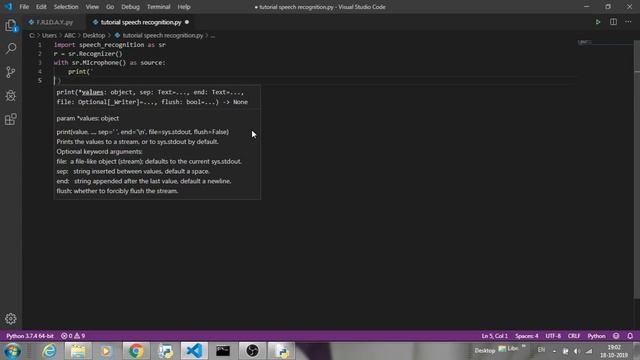Select Python 3.7.4 64-bit interpreter
This screenshot has height=360, width=640.
(30, 336)
